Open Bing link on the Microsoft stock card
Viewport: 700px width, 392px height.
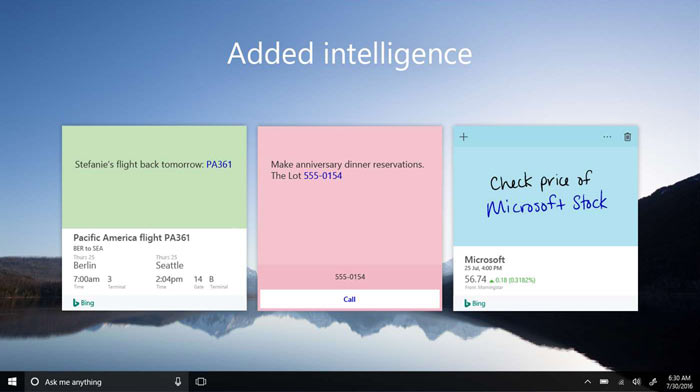(475, 303)
